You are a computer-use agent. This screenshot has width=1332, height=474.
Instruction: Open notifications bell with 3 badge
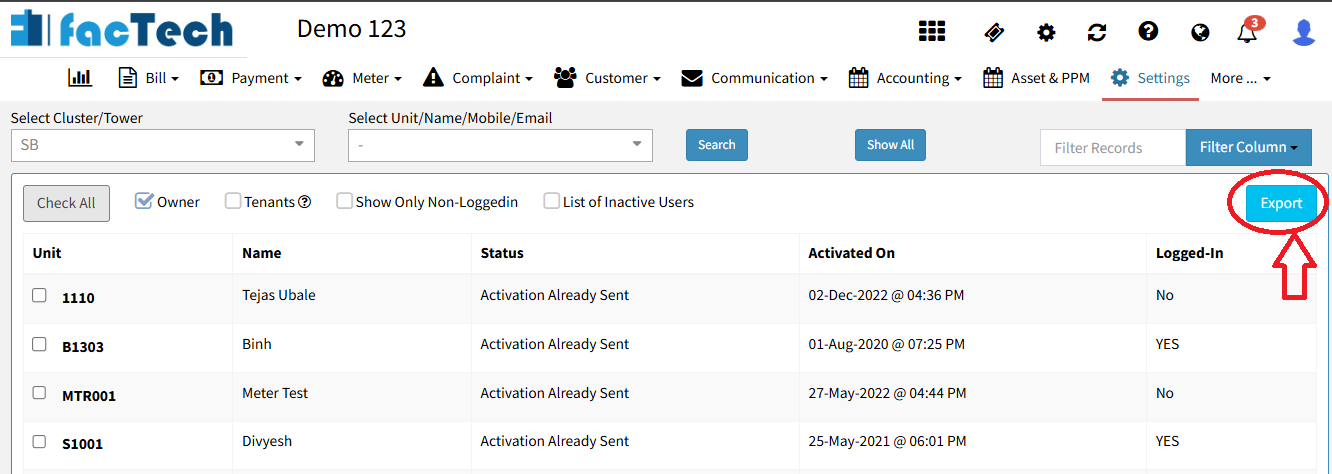click(x=1247, y=33)
